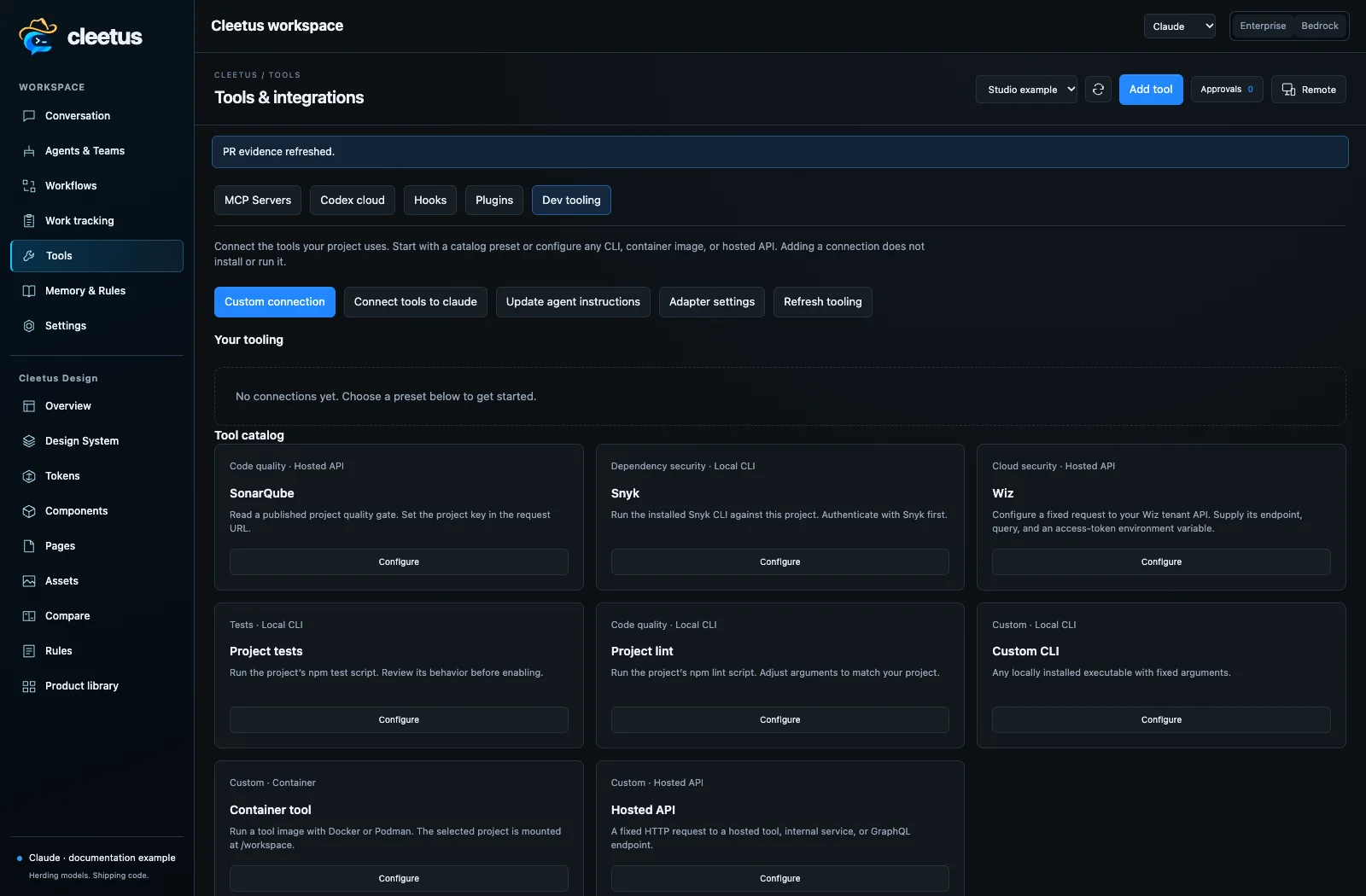Open the Approvals button
1366x896 pixels.
(1227, 90)
